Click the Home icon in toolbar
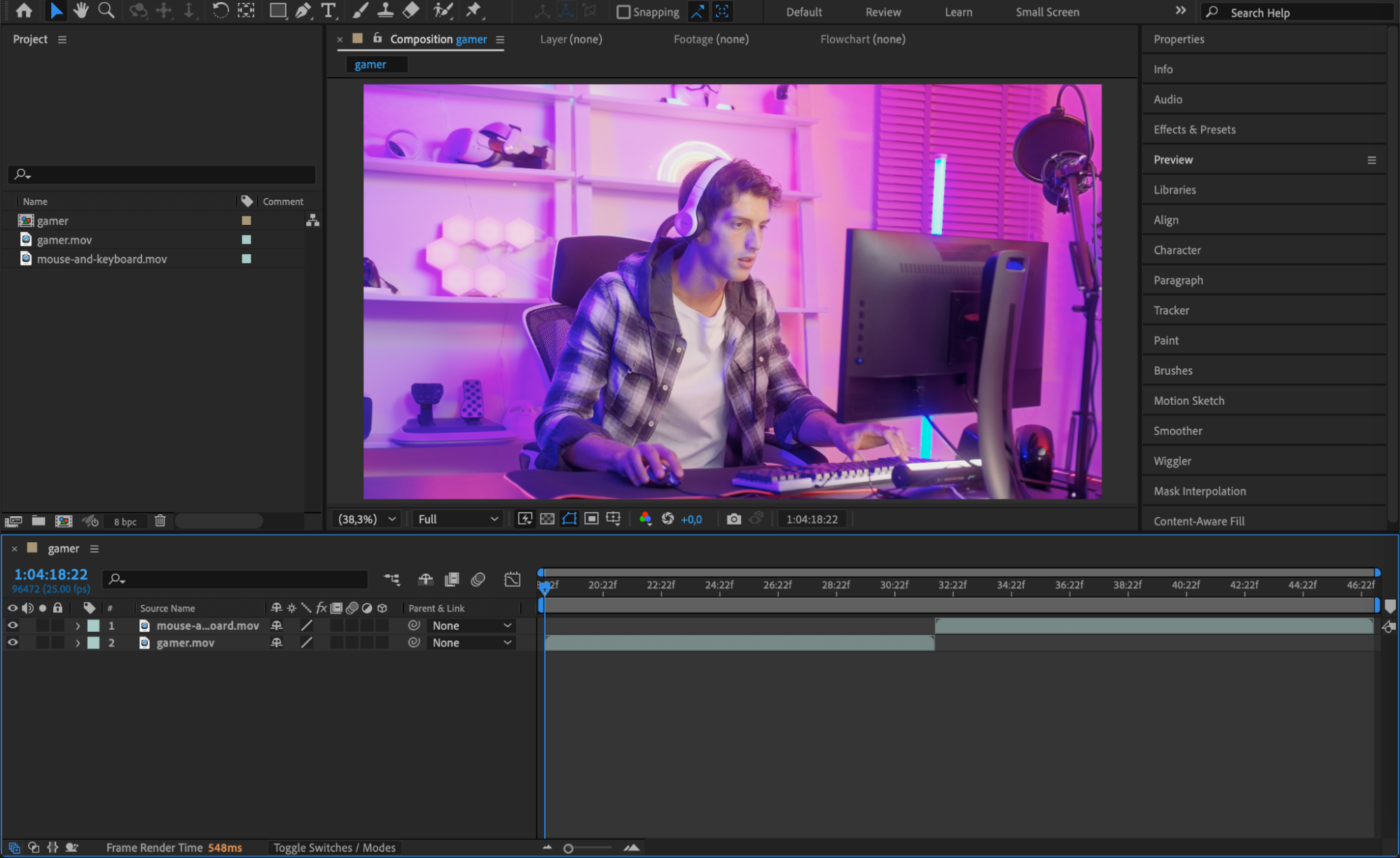Viewport: 1400px width, 858px height. click(24, 11)
